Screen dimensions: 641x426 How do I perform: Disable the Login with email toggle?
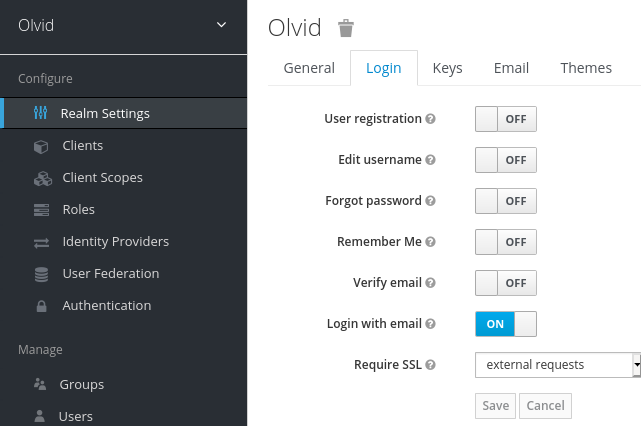[506, 324]
